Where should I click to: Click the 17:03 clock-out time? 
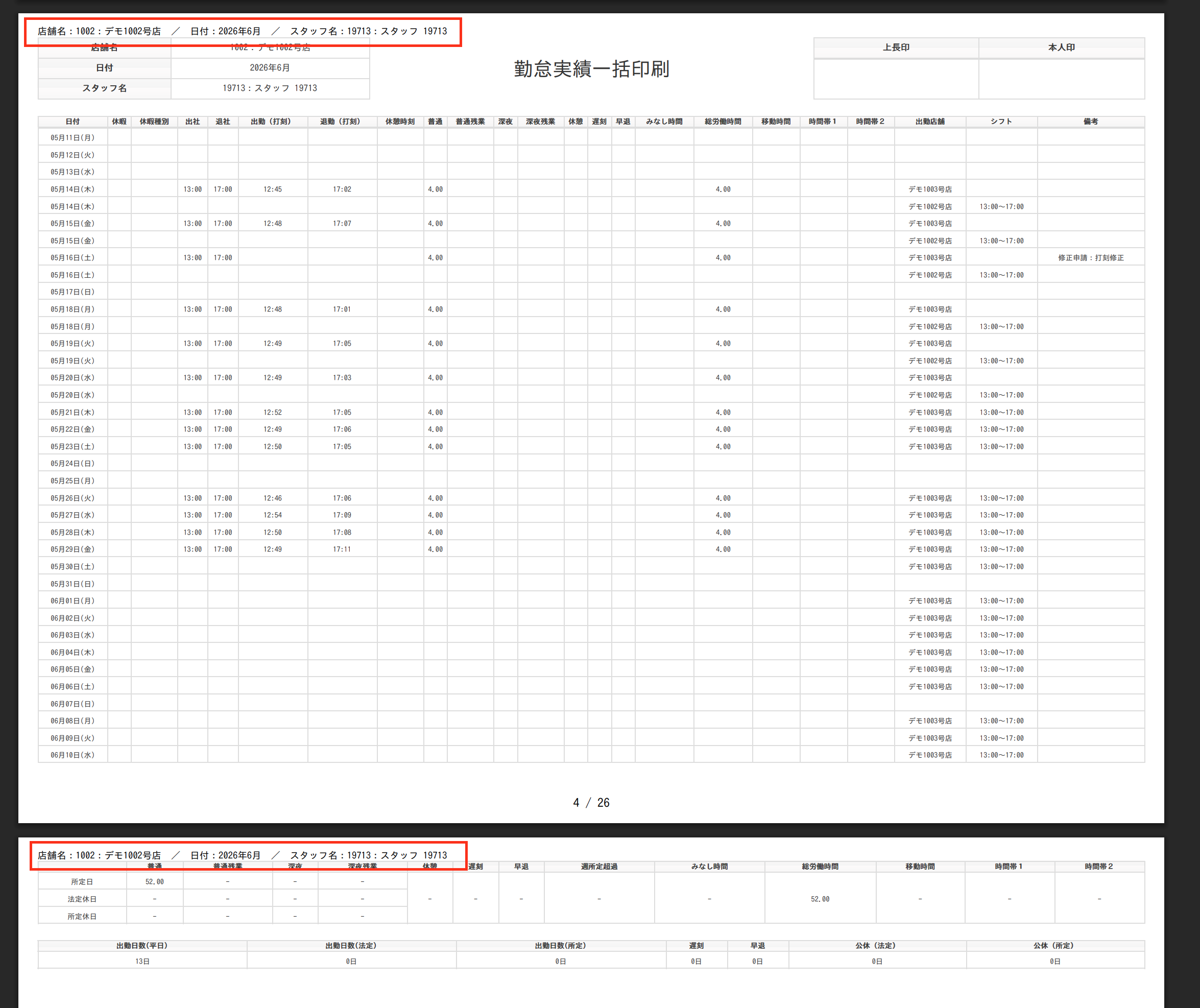coord(342,378)
